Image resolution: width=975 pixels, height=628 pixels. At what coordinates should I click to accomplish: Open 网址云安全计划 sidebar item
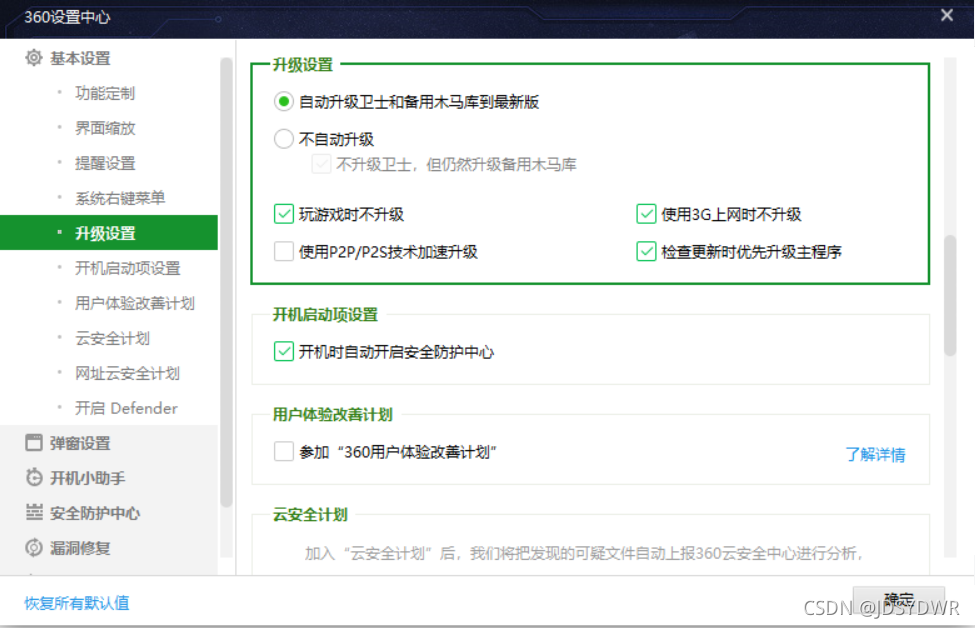(x=127, y=373)
